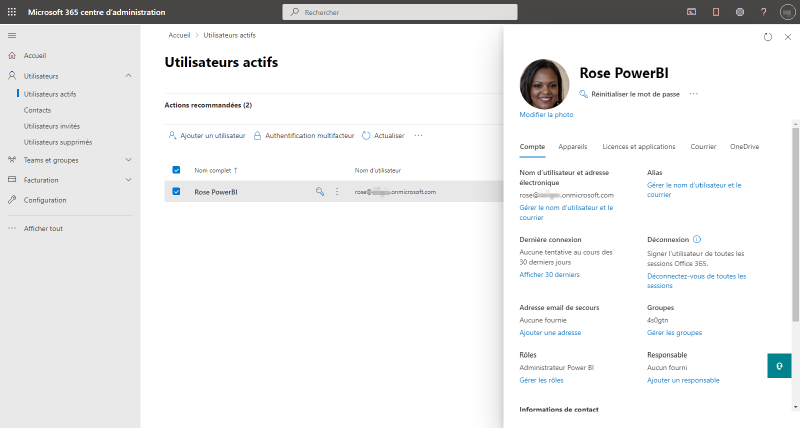Open the mobile app icon in header

716,12
